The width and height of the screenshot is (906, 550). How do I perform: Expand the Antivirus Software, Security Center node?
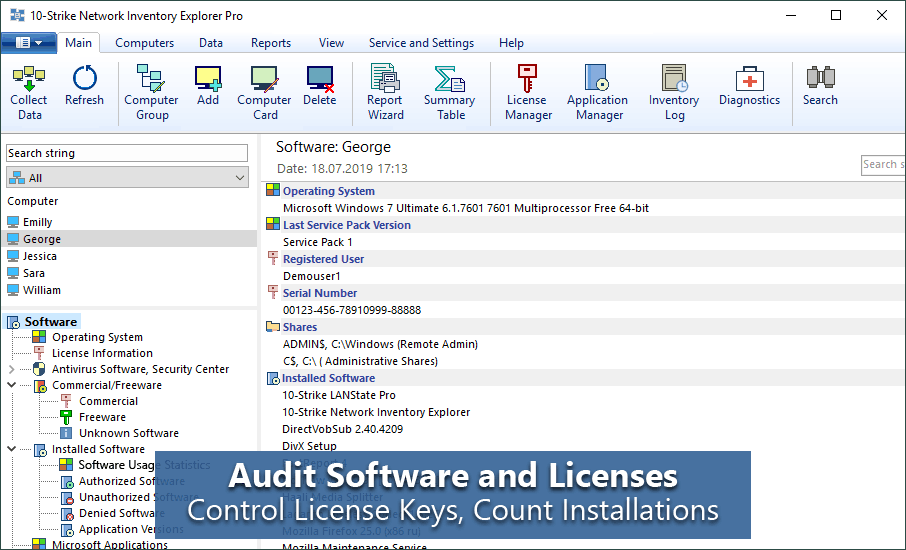(11, 369)
